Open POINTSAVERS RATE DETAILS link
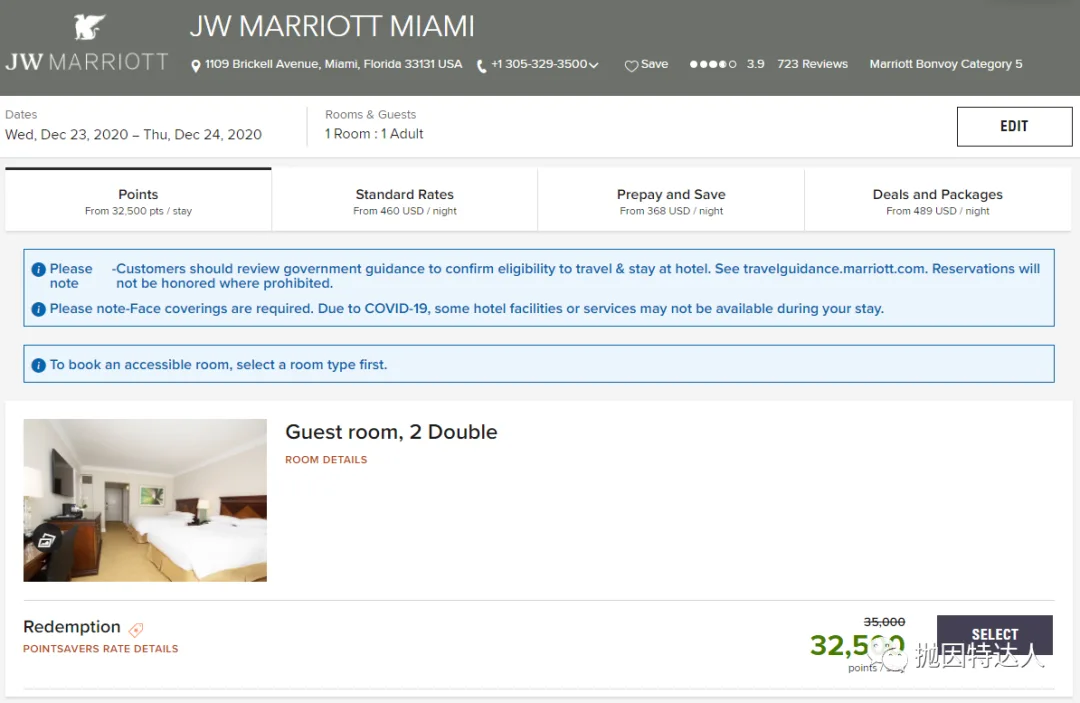Viewport: 1080px width, 703px height. pos(100,649)
